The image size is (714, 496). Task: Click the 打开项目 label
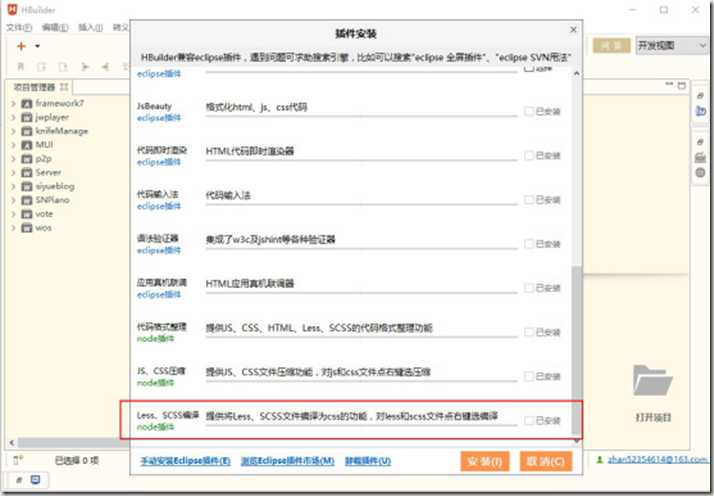(x=653, y=417)
